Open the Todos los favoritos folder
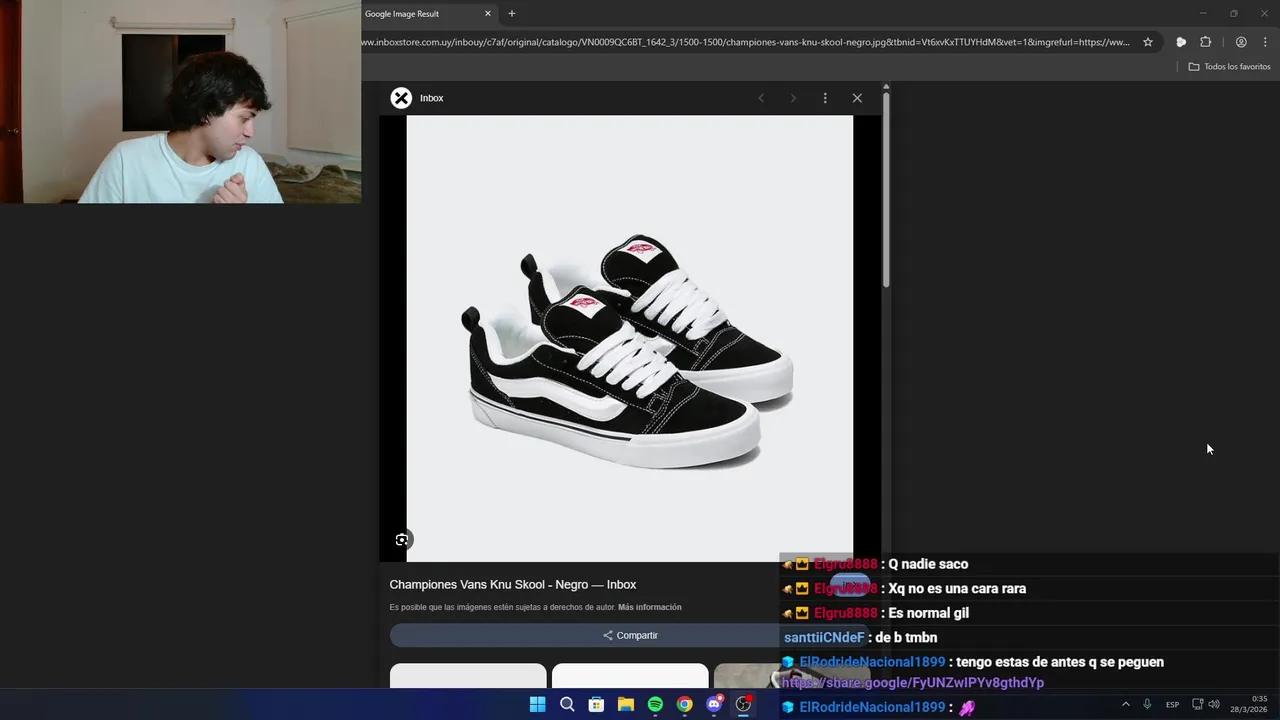 [x=1229, y=66]
